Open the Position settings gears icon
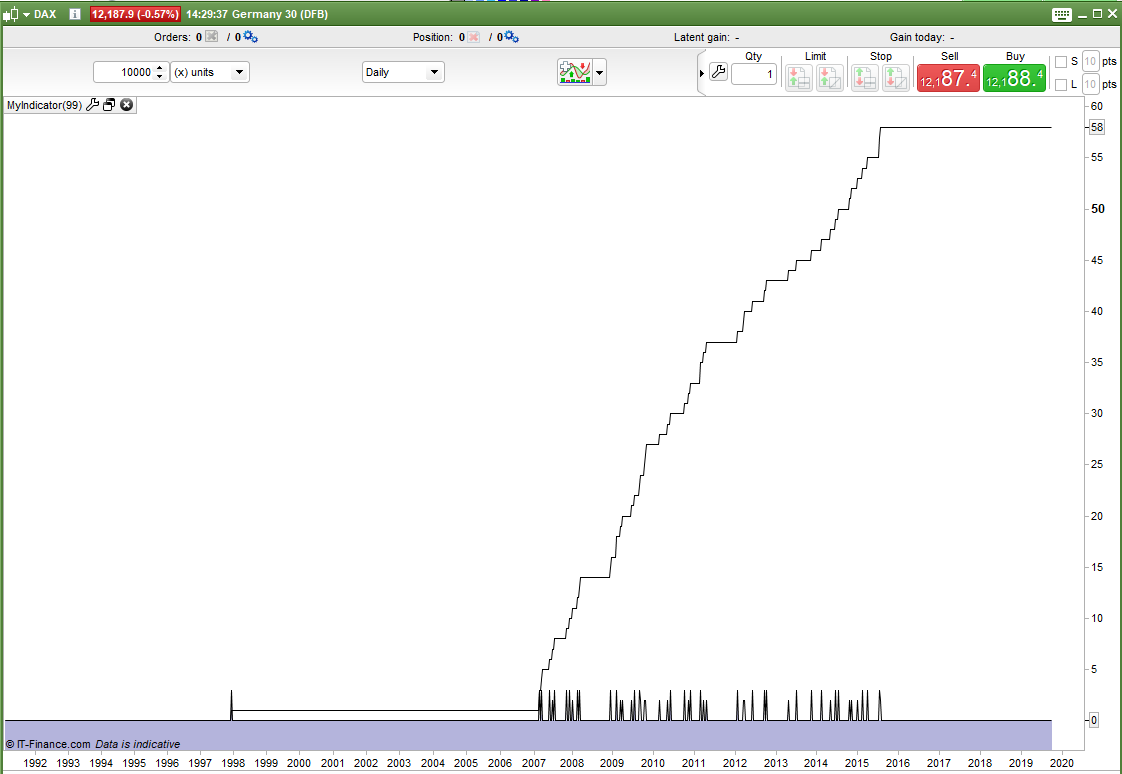This screenshot has width=1122, height=774. (x=512, y=36)
